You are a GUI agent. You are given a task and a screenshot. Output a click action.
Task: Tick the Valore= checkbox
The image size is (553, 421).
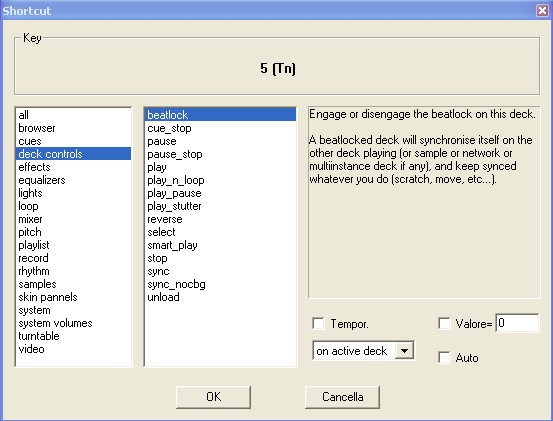pos(444,323)
